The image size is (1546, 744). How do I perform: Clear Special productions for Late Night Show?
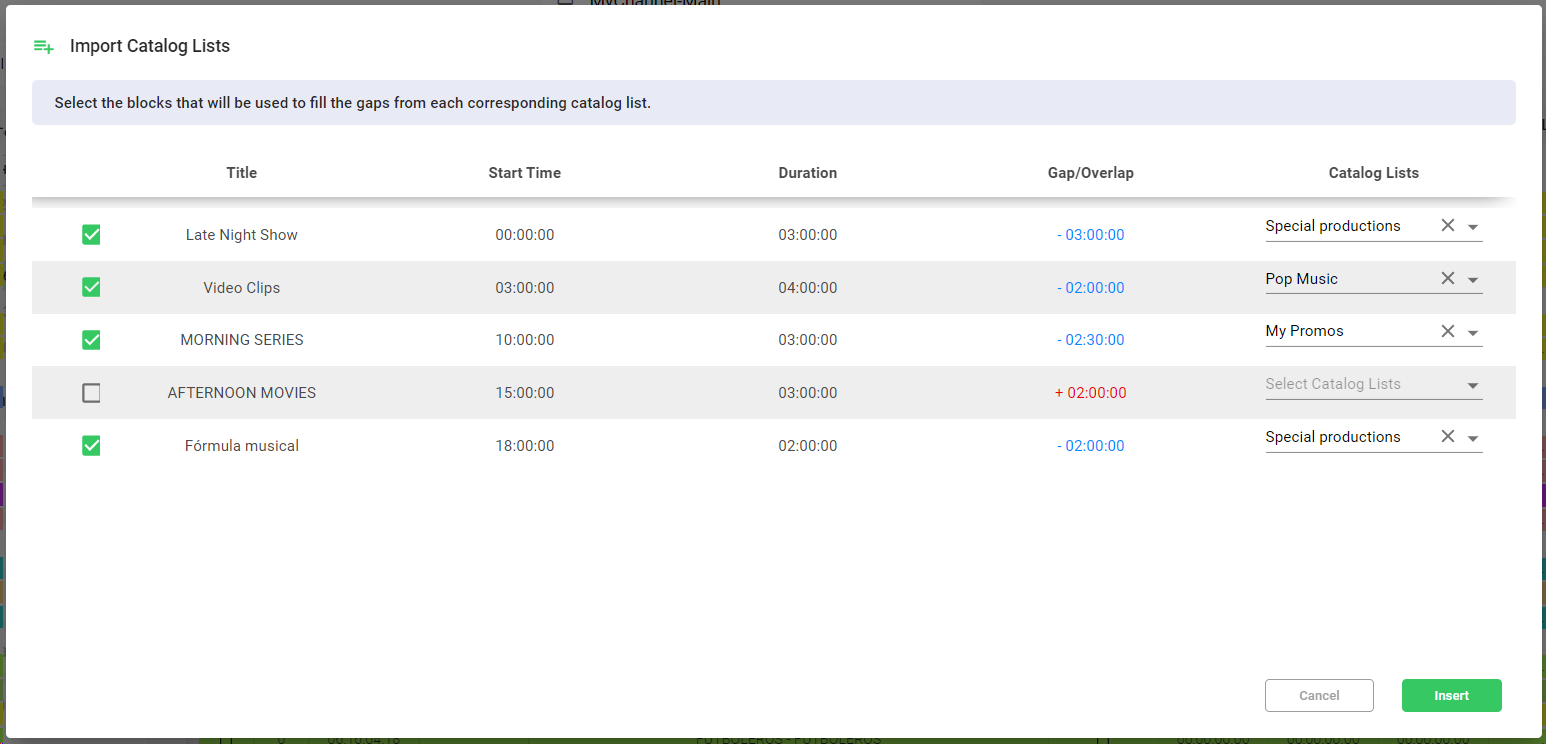click(1447, 226)
